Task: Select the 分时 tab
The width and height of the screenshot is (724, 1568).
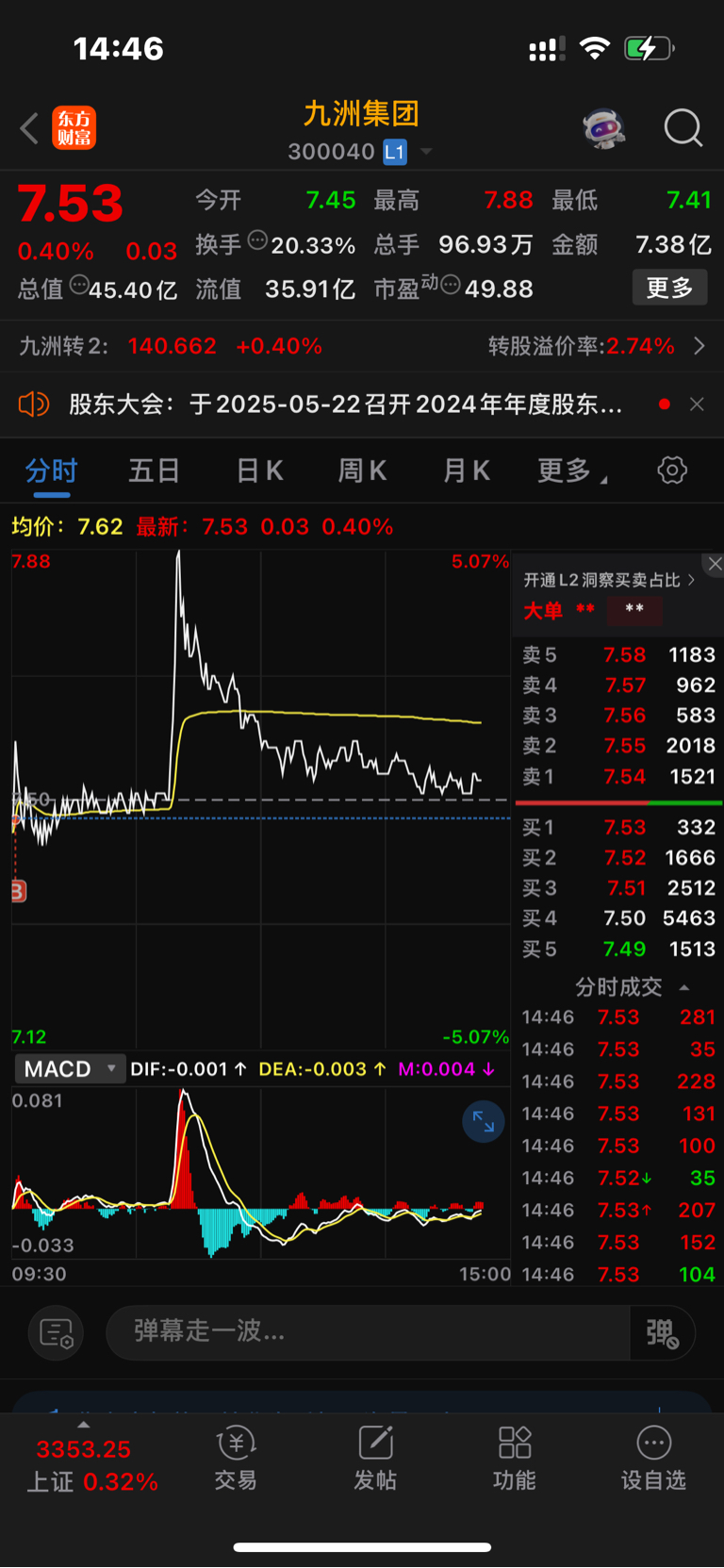Action: 51,470
